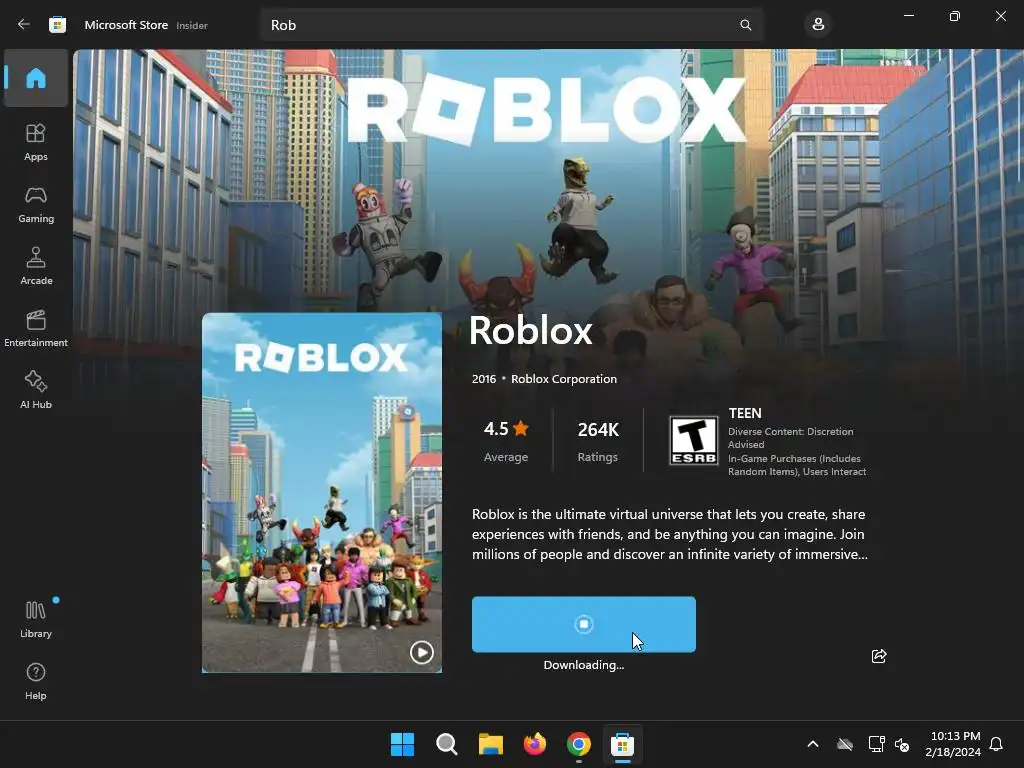
Task: Open Google Chrome from the taskbar
Action: point(579,744)
